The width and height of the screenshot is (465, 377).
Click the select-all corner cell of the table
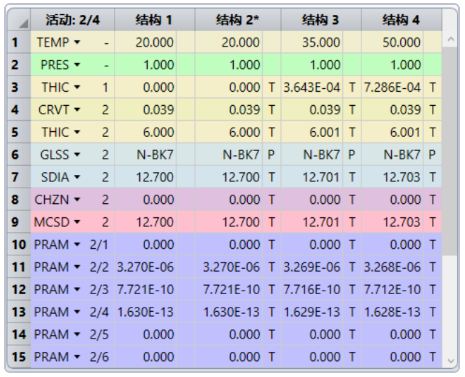pos(19,20)
